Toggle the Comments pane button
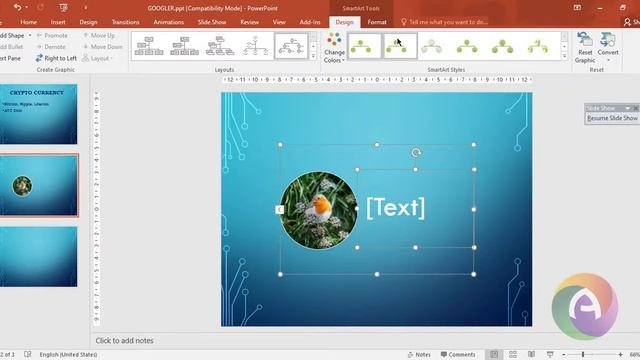640x360 pixels. point(458,354)
